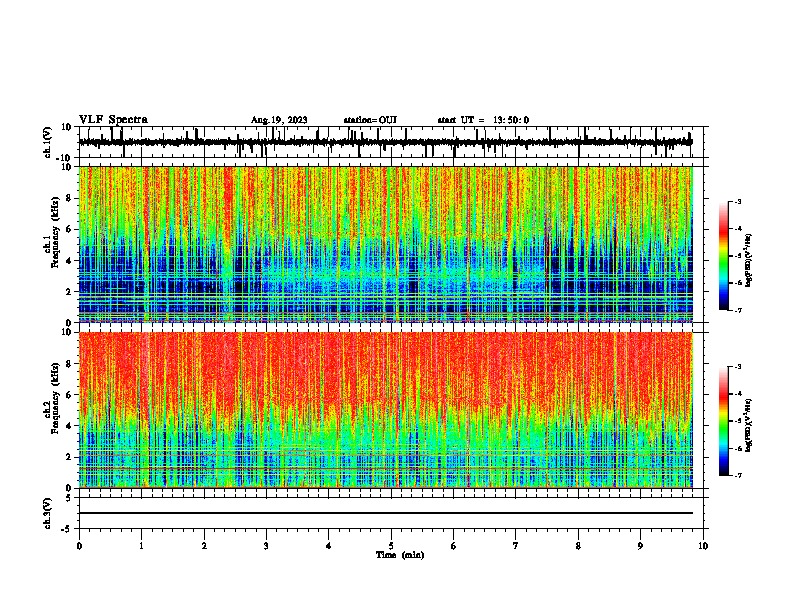792x612 pixels.
Task: Click the "-7" label on ch.1 color scale
Action: pos(737,310)
